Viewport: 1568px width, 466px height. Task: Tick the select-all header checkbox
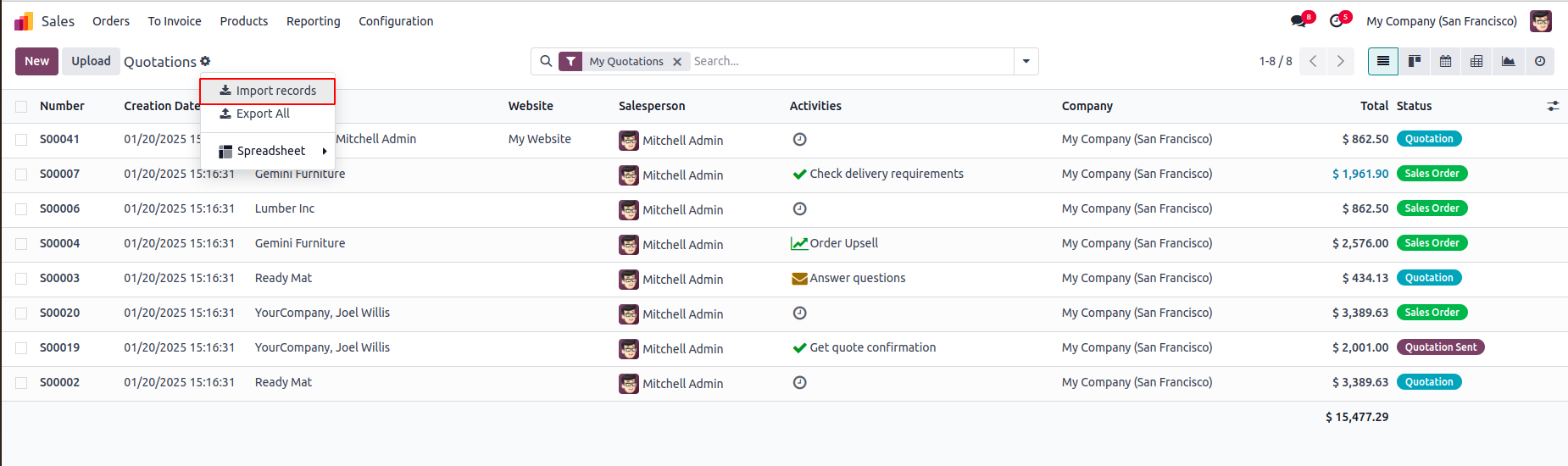coord(21,107)
